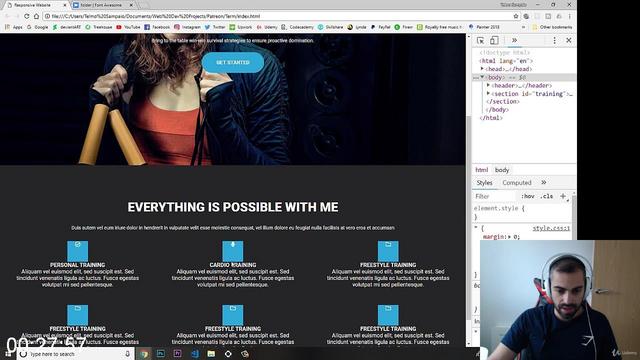The height and width of the screenshot is (360, 640).
Task: Click the browser reload button
Action: (x=27, y=16)
